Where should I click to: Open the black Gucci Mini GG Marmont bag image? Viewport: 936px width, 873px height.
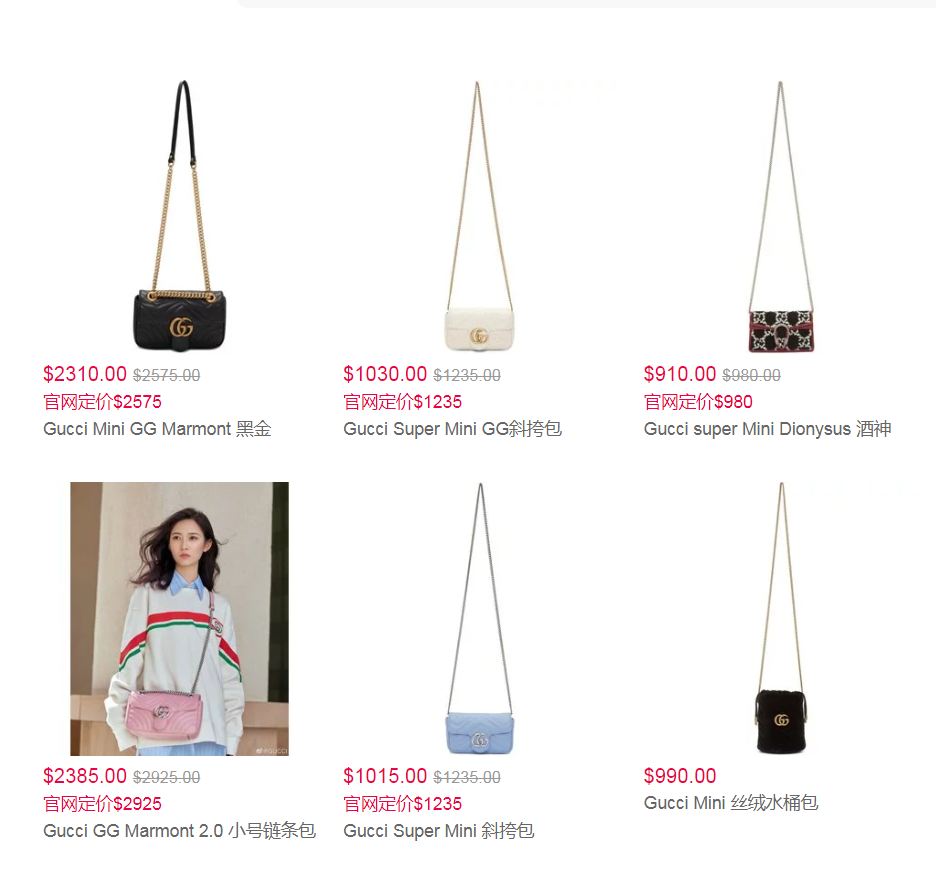[x=180, y=216]
